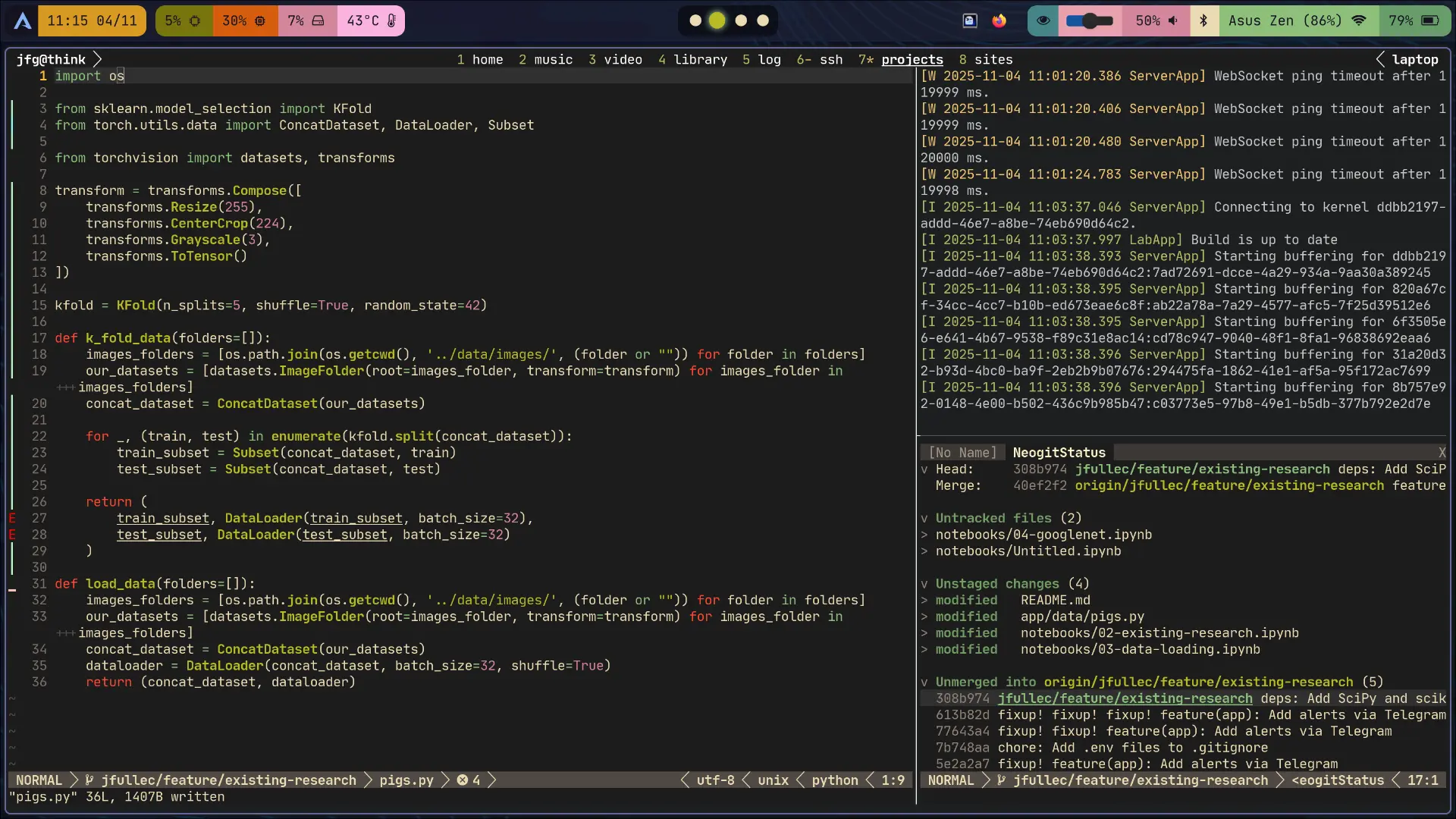Viewport: 1456px width, 819px height.
Task: Click the Arch Linux launcher icon
Action: click(x=23, y=21)
